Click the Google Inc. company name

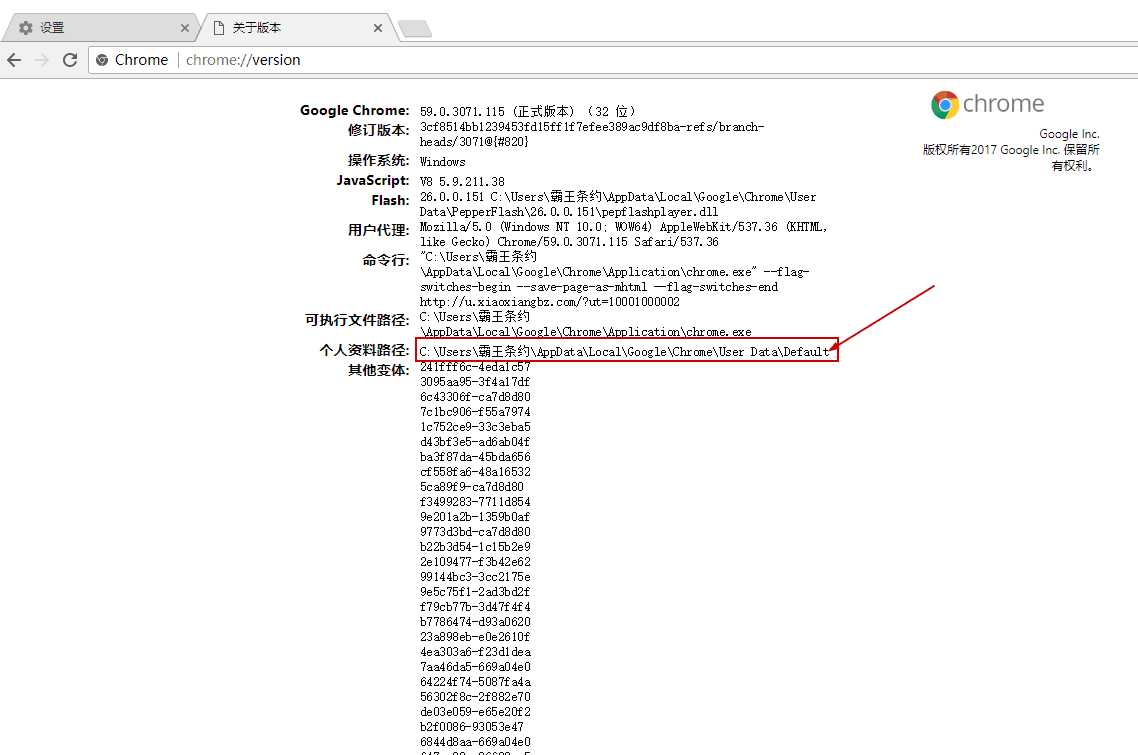[1069, 134]
